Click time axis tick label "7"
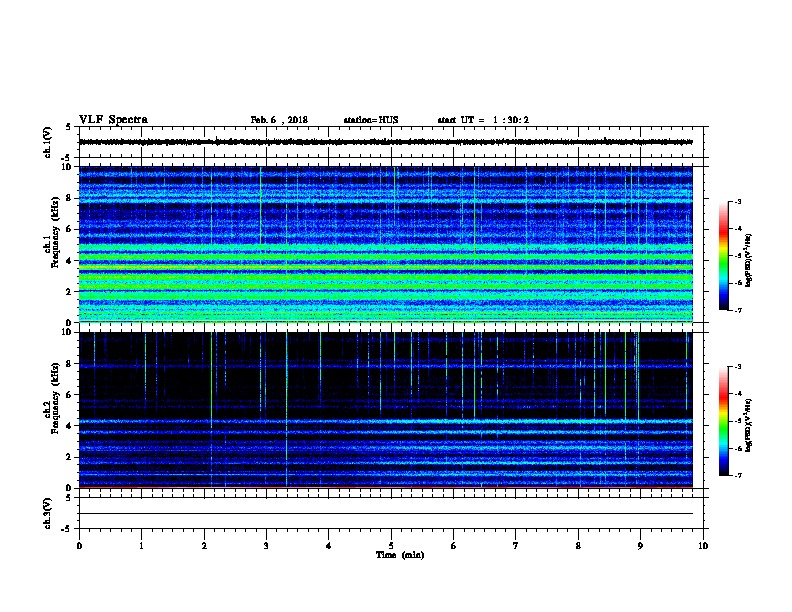 tap(516, 546)
